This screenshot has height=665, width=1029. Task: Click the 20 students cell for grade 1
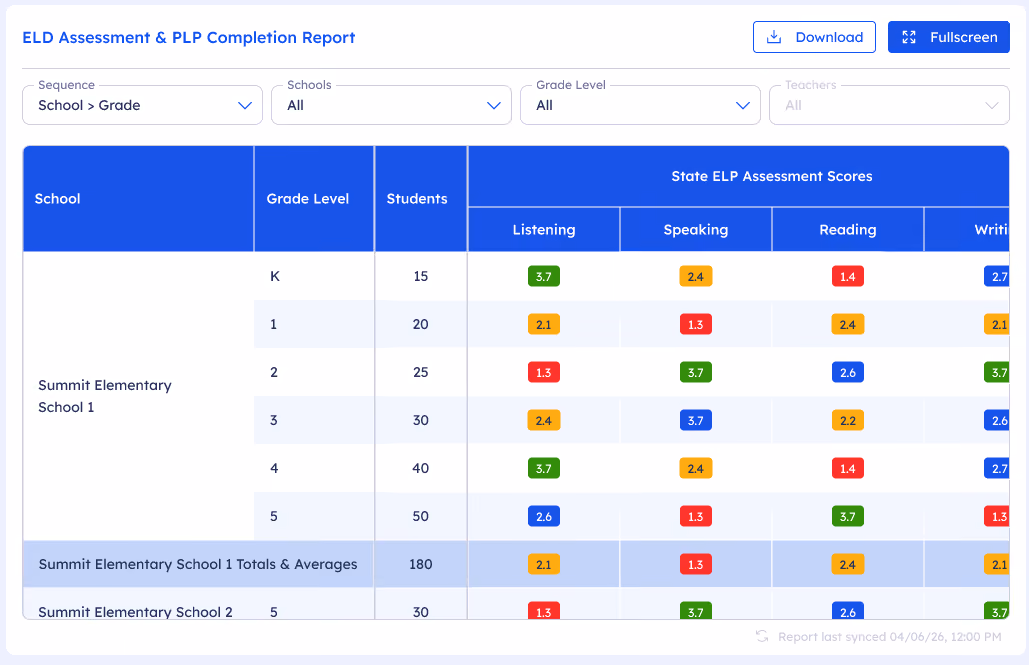pyautogui.click(x=421, y=324)
